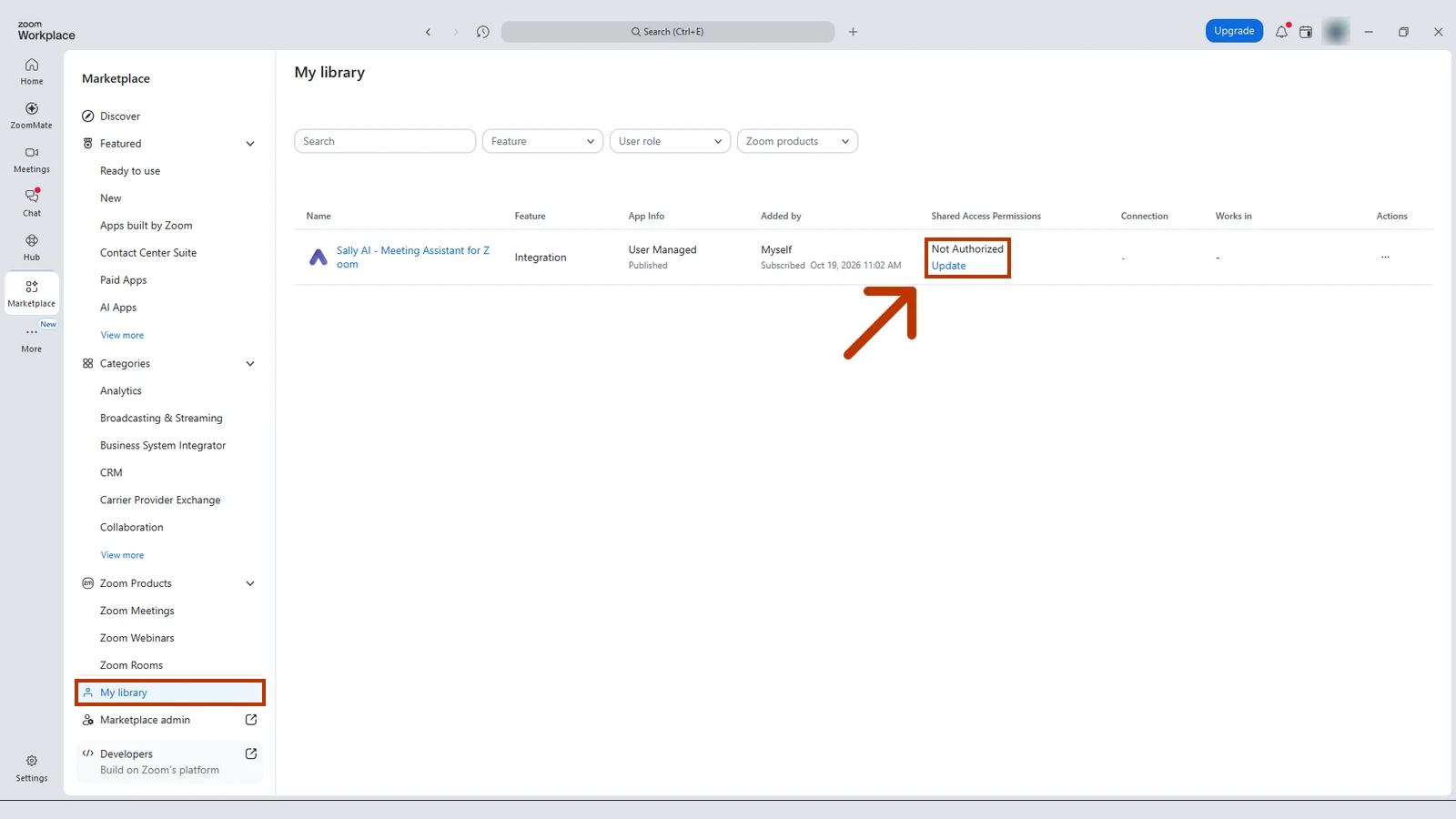1456x819 pixels.
Task: Click Update under Not Authorized
Action: [948, 266]
